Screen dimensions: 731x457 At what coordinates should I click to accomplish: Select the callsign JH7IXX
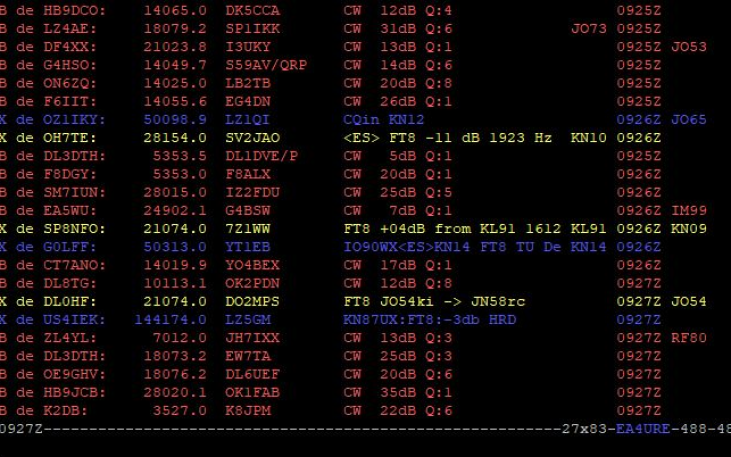coord(252,338)
